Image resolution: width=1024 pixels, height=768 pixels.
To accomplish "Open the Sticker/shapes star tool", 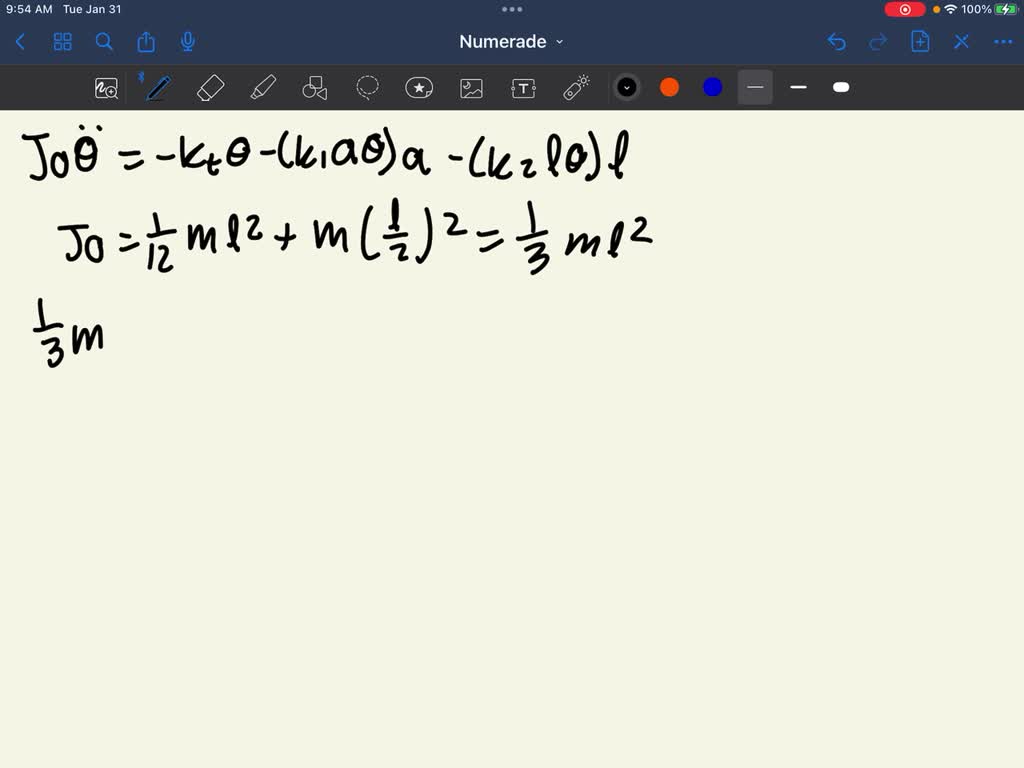I will [x=419, y=87].
